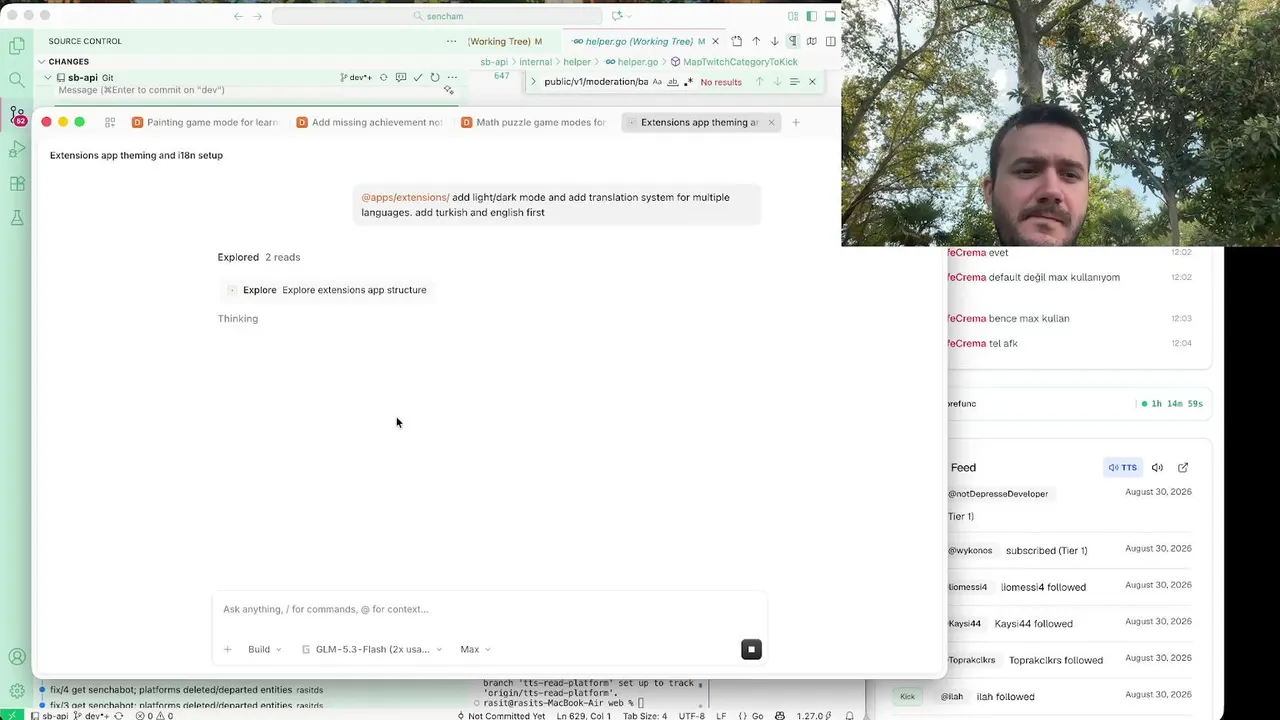Open the Feed in external window
The image size is (1280, 720).
coord(1183,468)
